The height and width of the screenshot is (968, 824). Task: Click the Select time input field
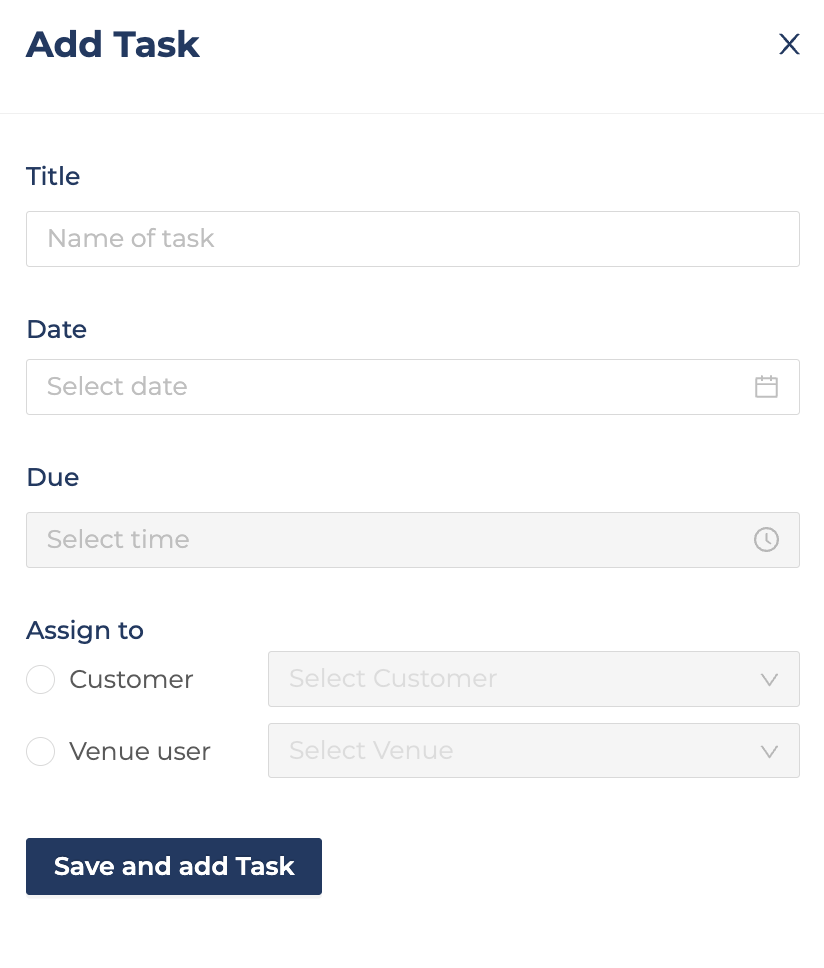pos(380,540)
